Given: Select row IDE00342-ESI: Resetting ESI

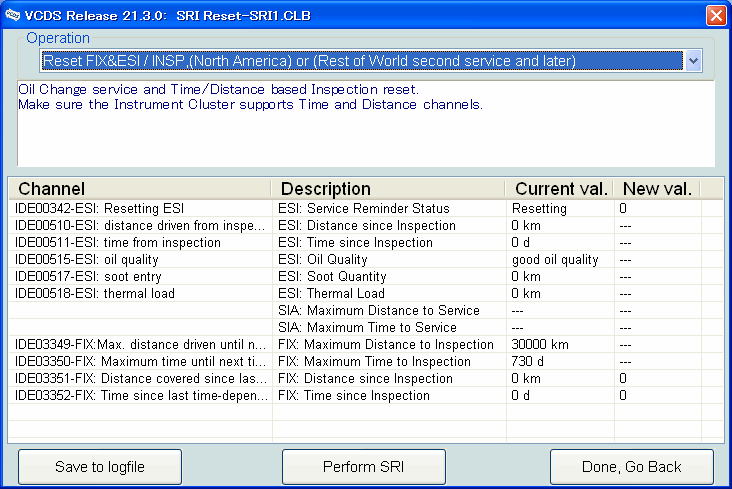Looking at the screenshot, I should pyautogui.click(x=366, y=208).
